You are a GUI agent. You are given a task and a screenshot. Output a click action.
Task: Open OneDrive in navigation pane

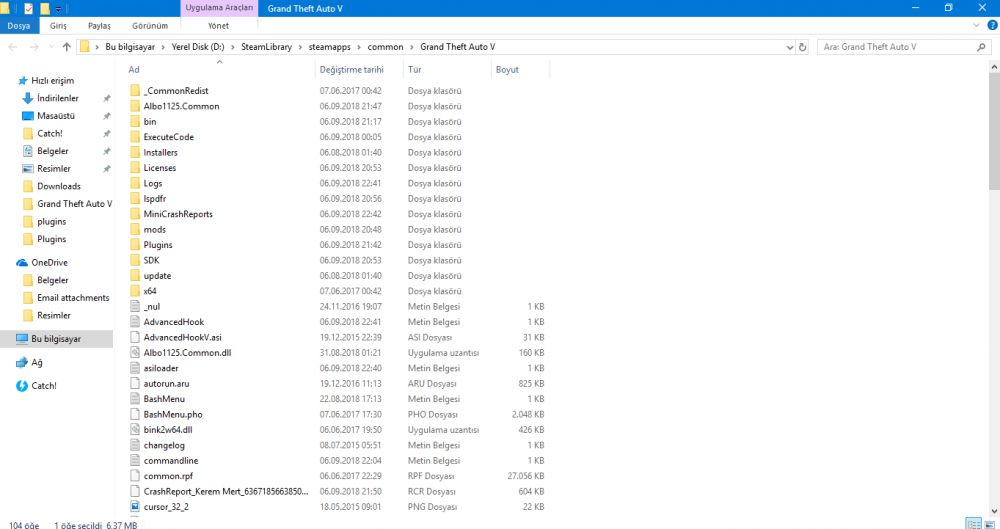coord(42,262)
